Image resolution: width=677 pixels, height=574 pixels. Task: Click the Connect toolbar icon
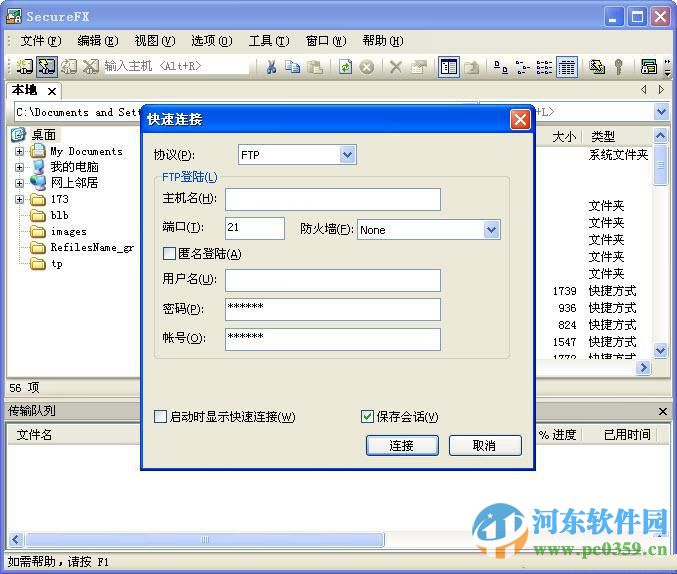(25, 67)
